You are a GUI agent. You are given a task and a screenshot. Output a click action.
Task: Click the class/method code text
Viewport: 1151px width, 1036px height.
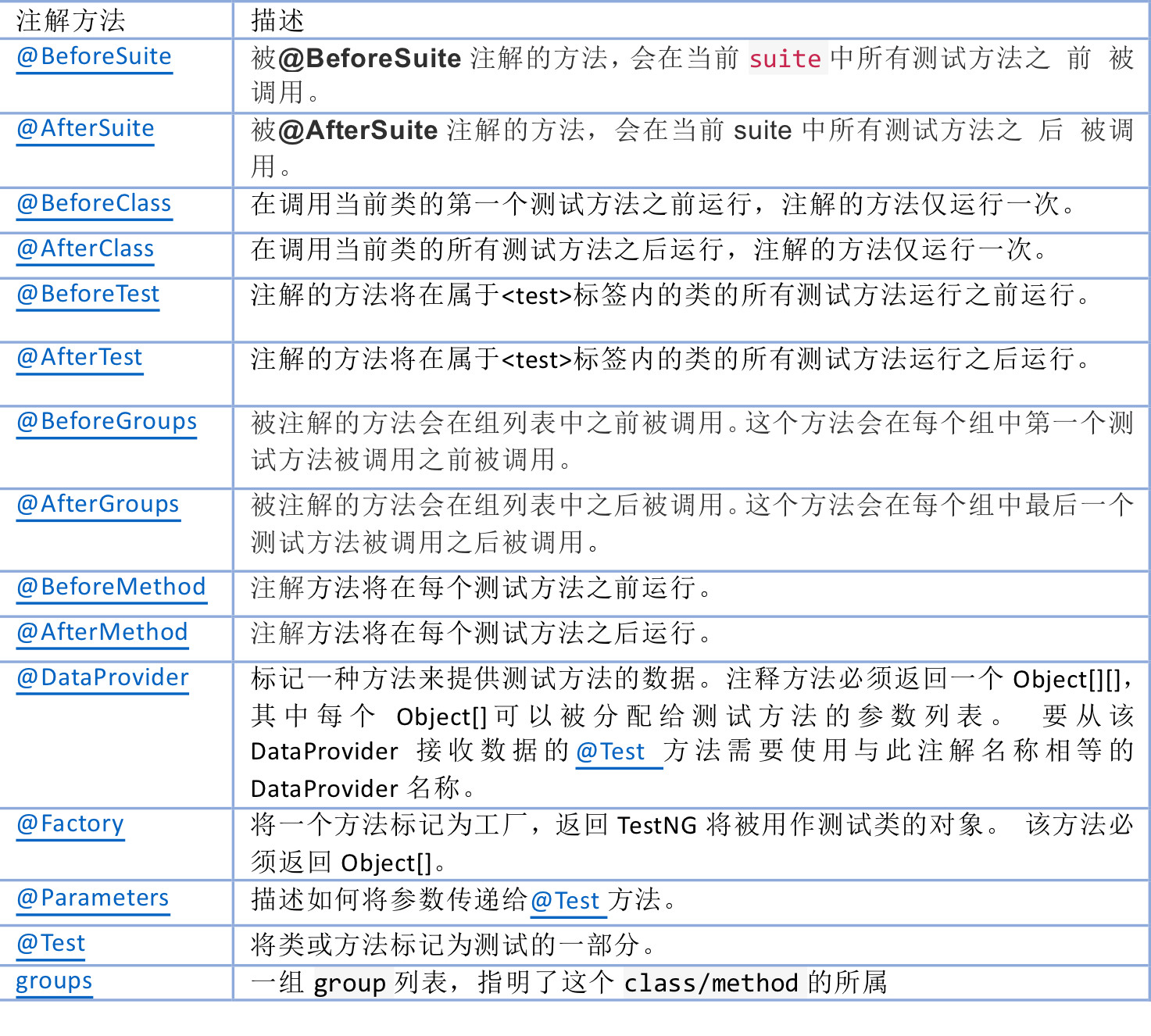711,983
